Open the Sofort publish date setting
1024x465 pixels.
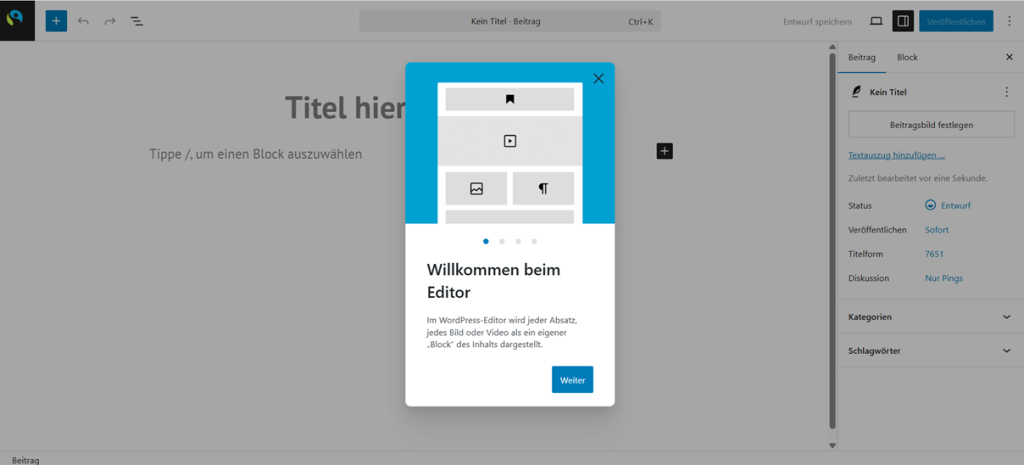pos(937,230)
